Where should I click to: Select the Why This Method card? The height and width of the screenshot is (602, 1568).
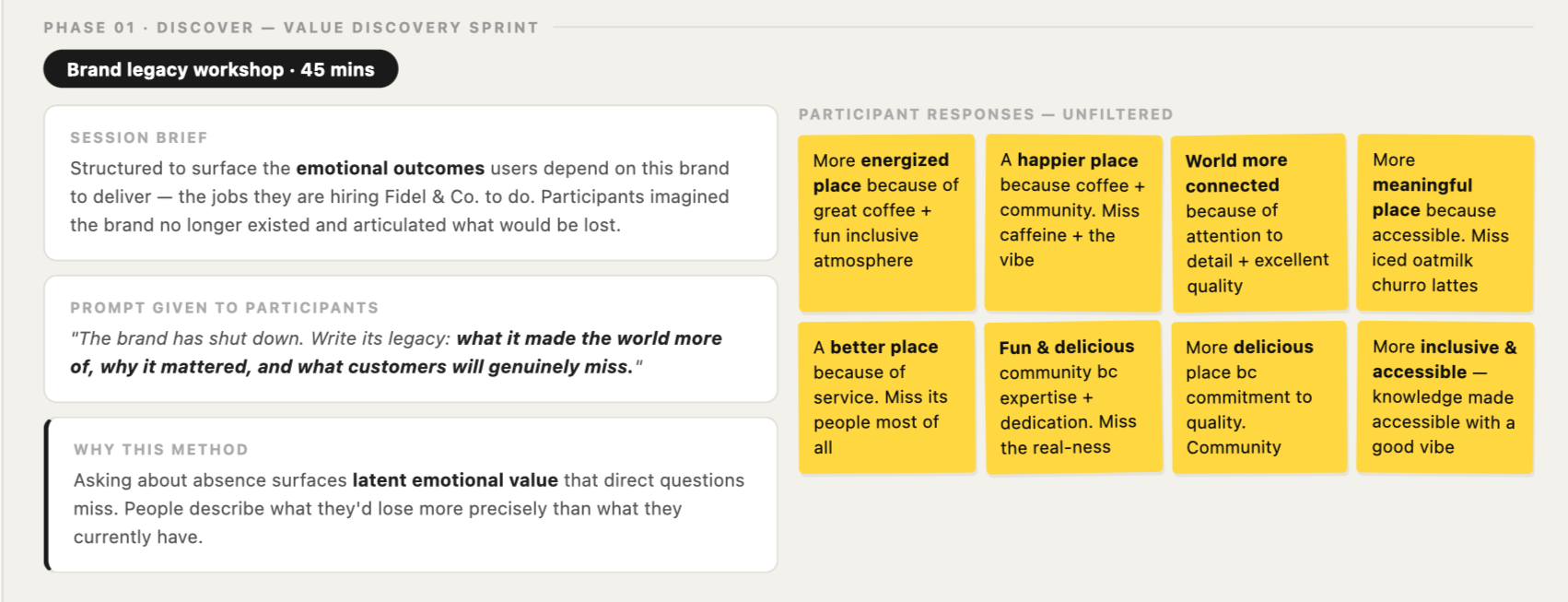411,494
